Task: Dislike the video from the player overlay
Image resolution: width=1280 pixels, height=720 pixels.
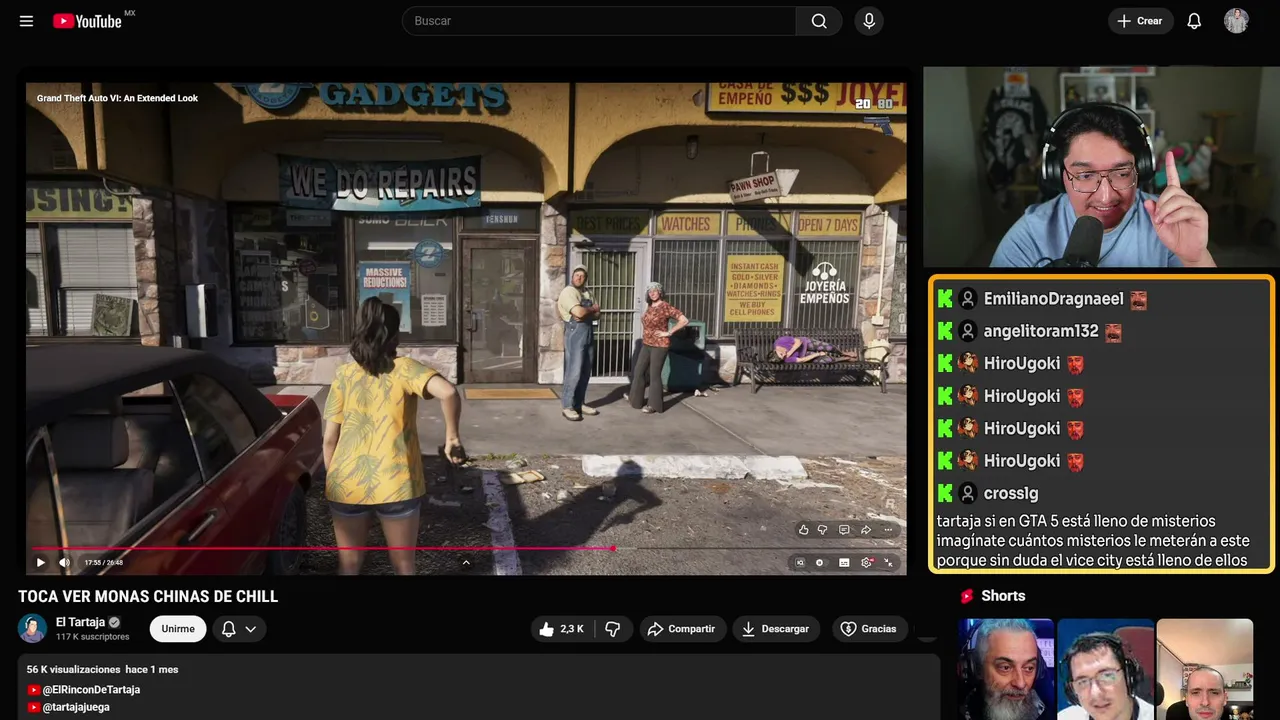Action: point(823,530)
